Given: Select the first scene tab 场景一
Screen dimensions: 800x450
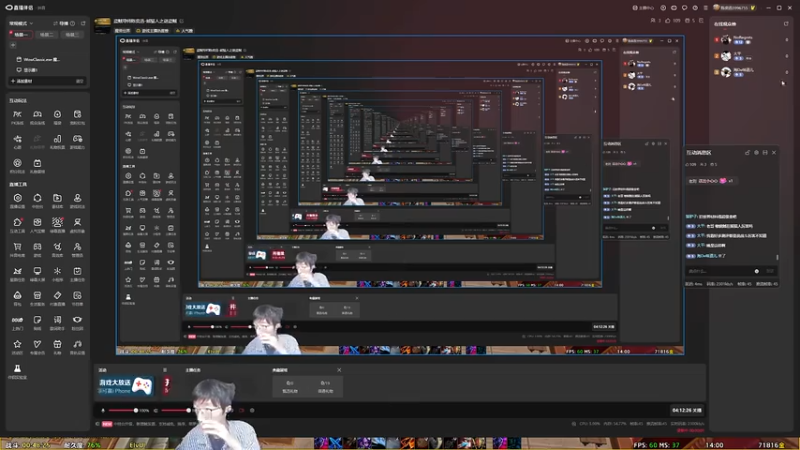Looking at the screenshot, I should [x=21, y=35].
